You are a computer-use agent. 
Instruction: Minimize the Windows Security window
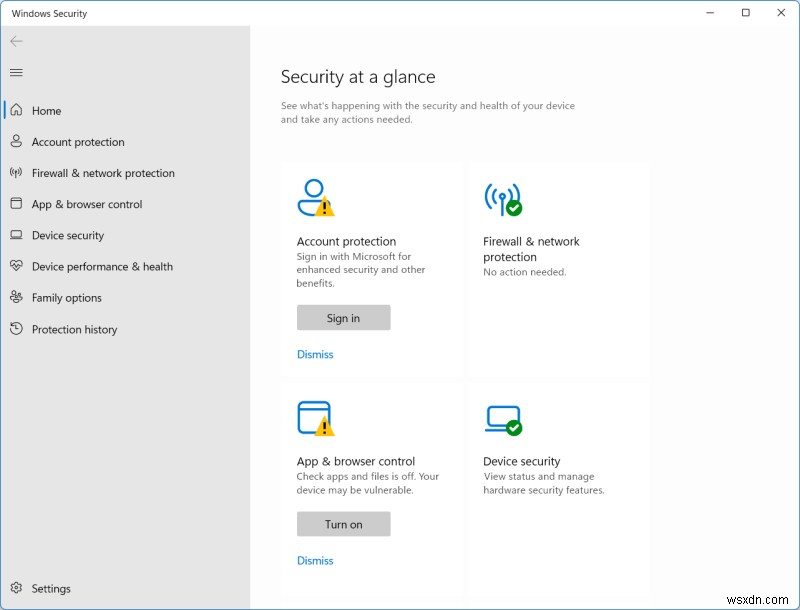pyautogui.click(x=710, y=13)
